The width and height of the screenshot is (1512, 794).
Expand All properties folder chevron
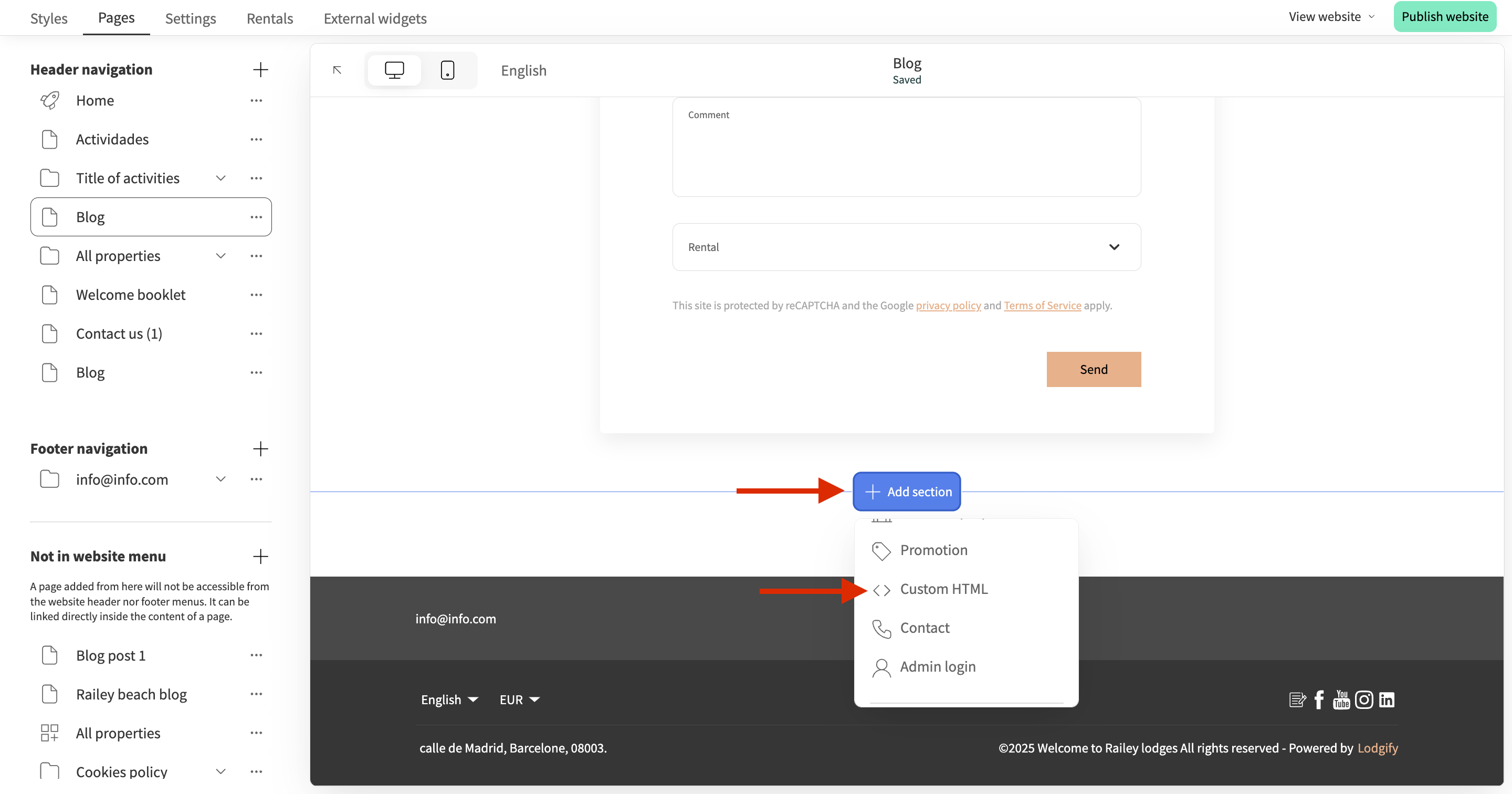(220, 256)
